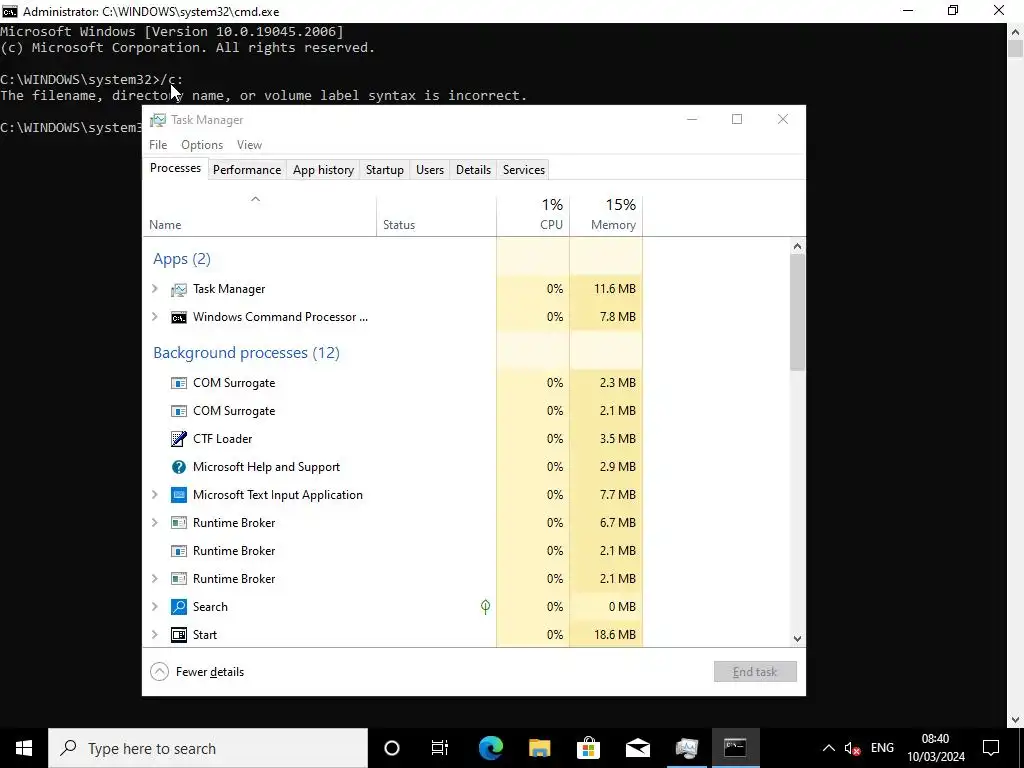The height and width of the screenshot is (768, 1024).
Task: Open File Explorer from the taskbar
Action: (x=539, y=748)
